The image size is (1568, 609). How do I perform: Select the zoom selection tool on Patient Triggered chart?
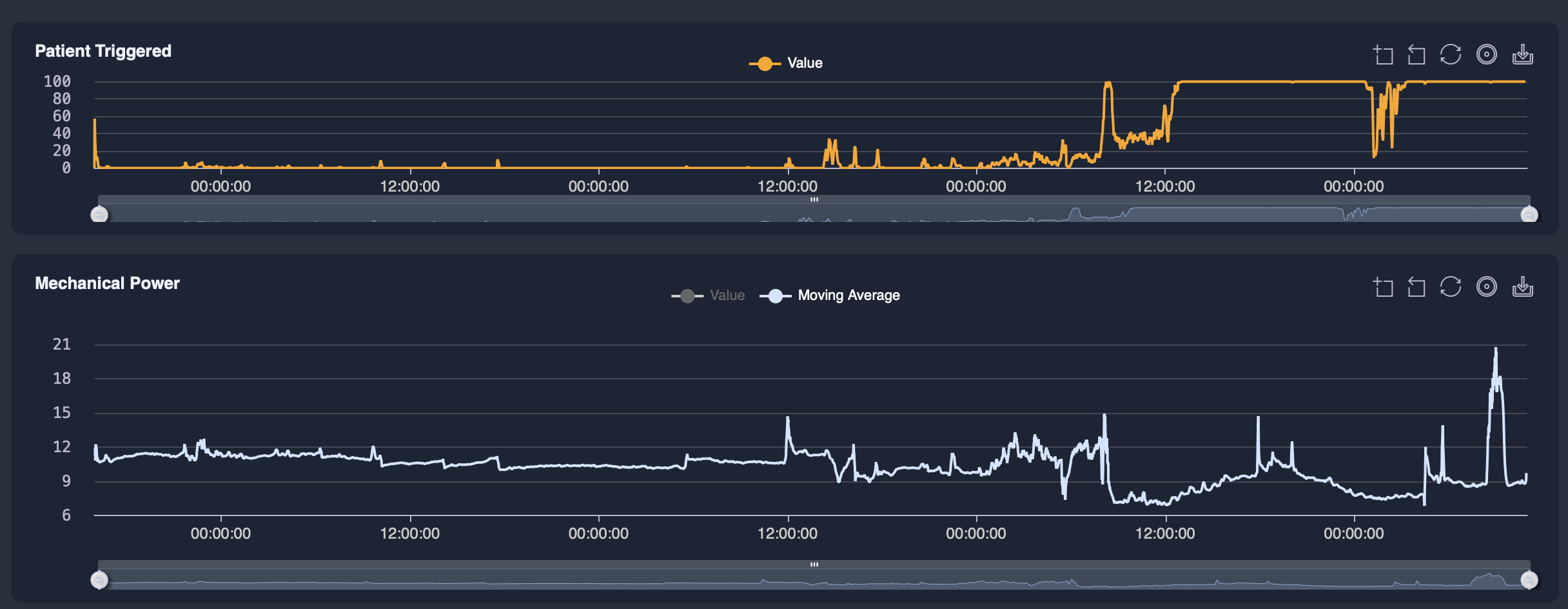click(x=1382, y=55)
